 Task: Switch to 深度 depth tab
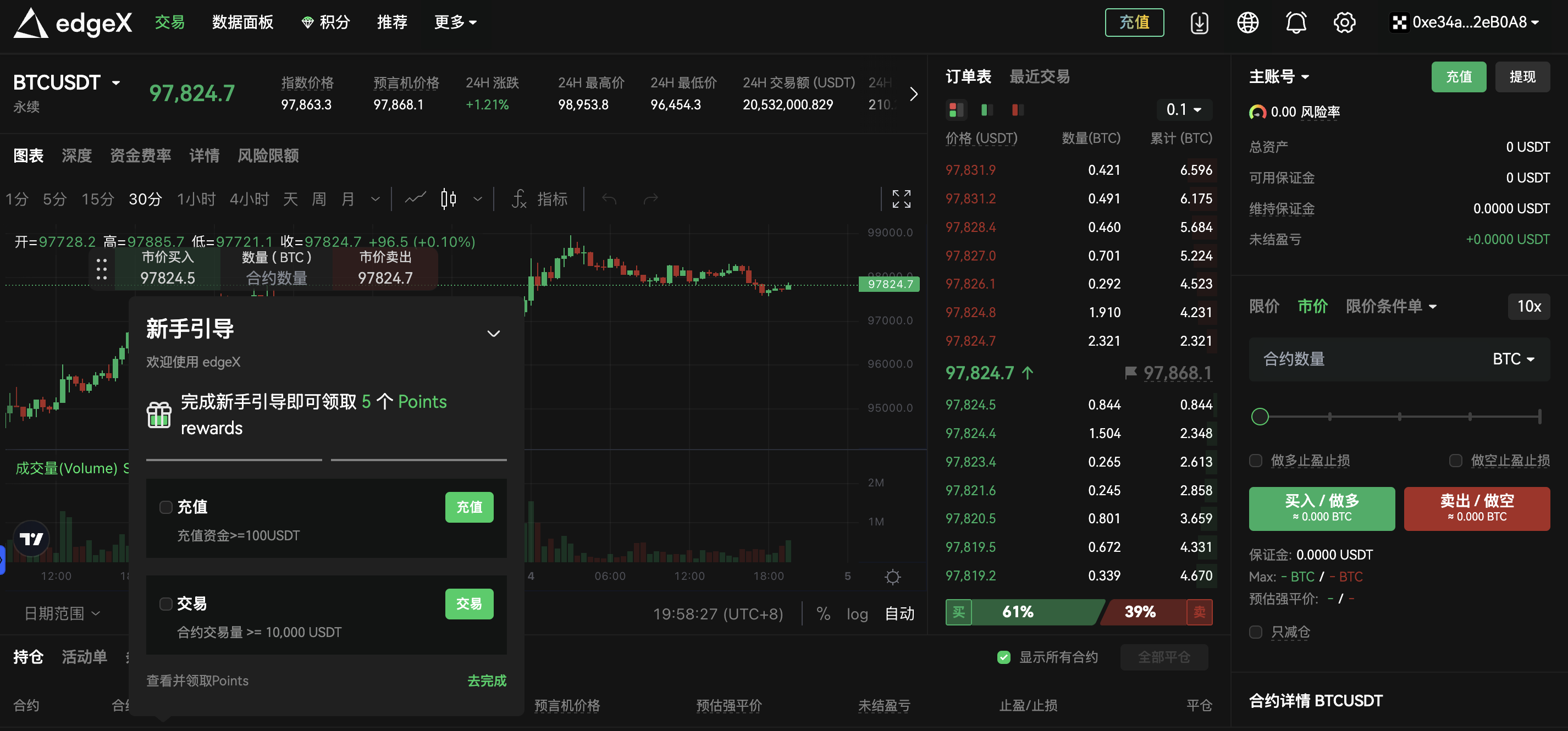click(77, 156)
